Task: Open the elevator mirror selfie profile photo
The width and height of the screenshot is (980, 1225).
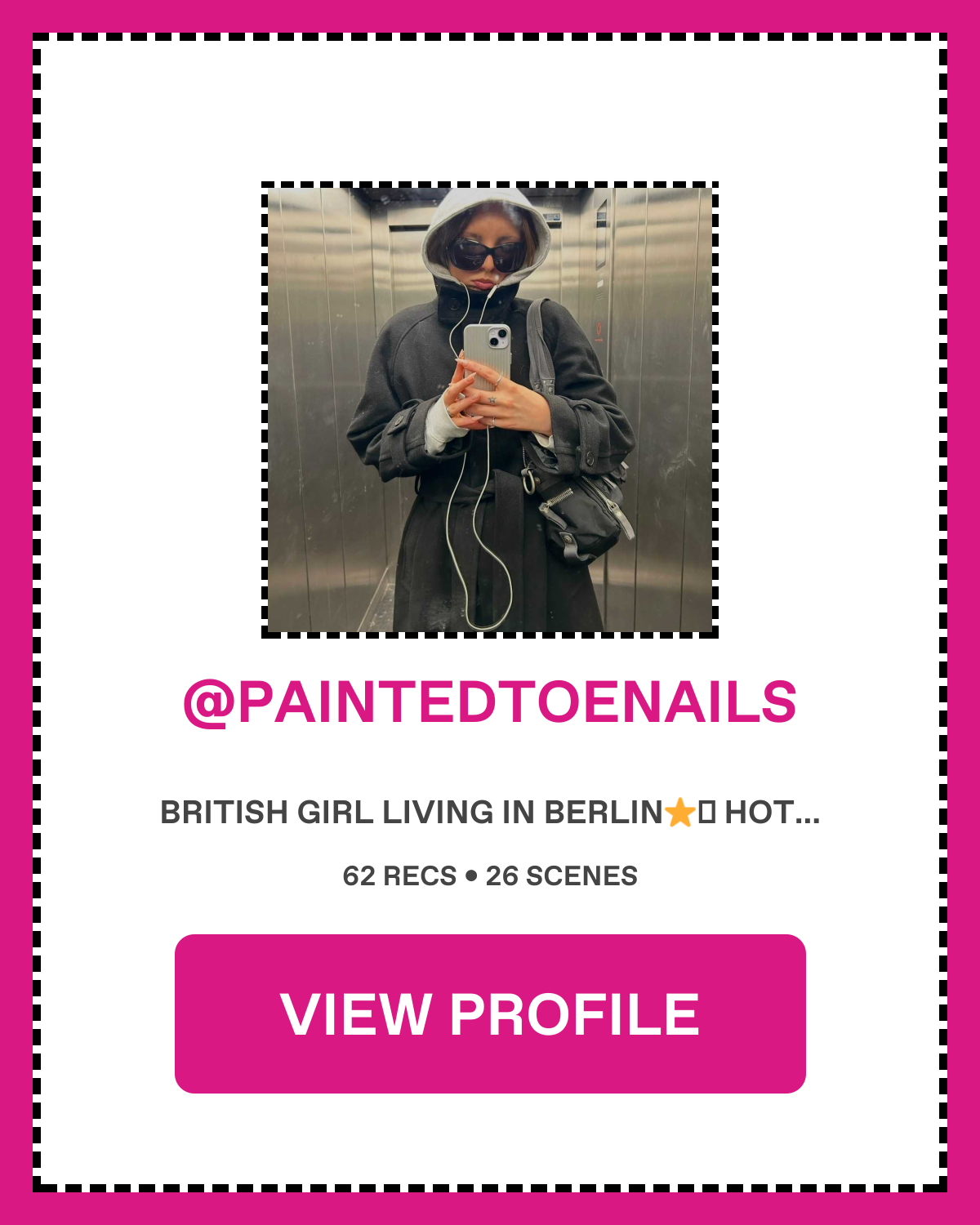Action: pyautogui.click(x=490, y=410)
